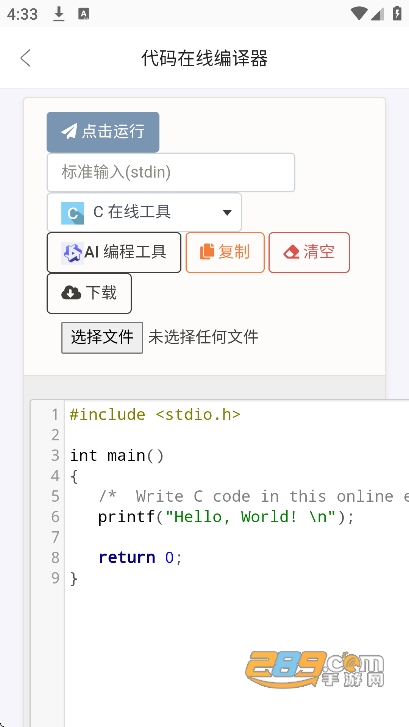Open the C 在线工具 language dropdown
Viewport: 409px width, 727px height.
(144, 212)
